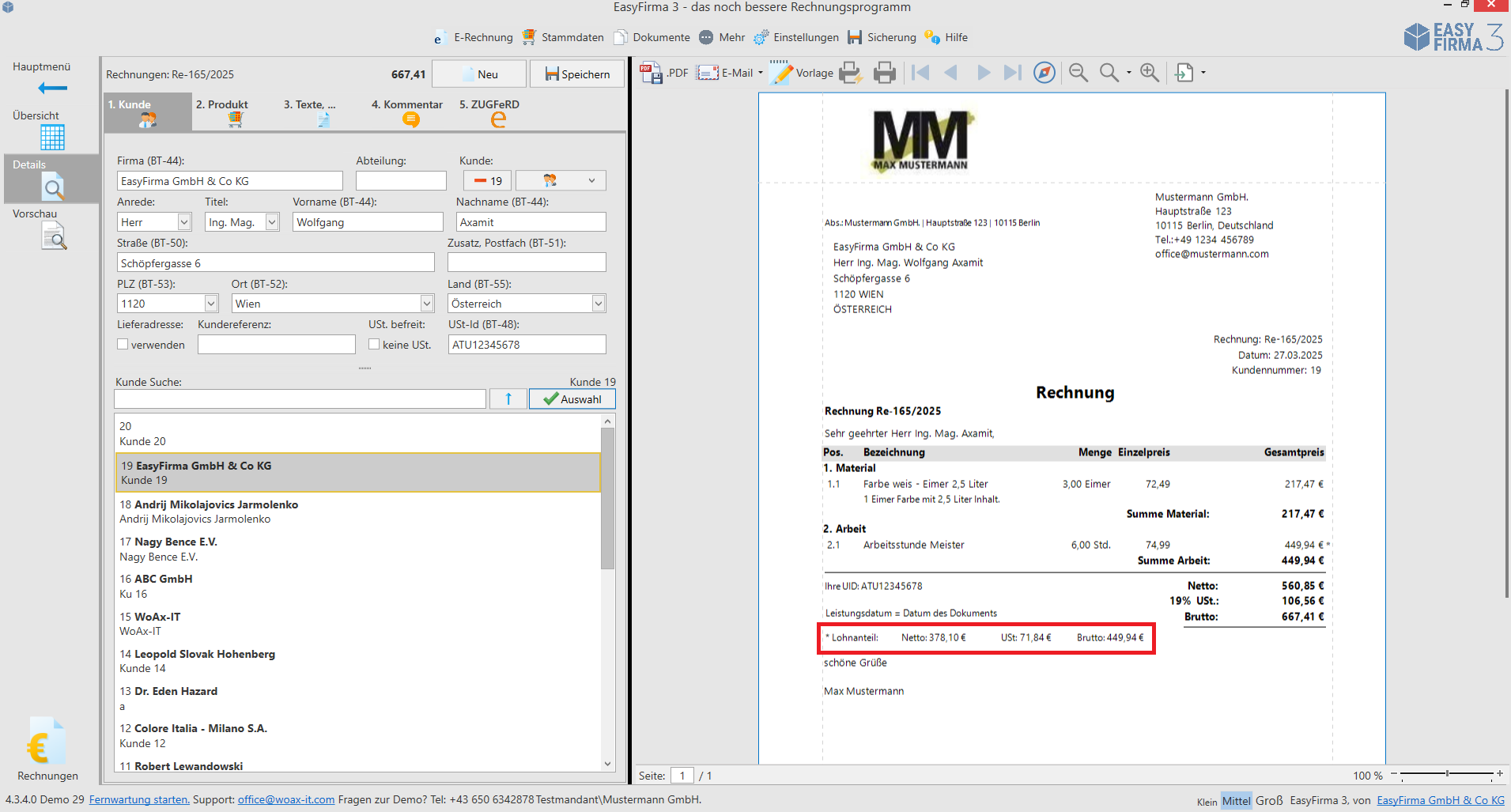Image resolution: width=1511 pixels, height=812 pixels.
Task: Select Klein font size option
Action: pos(1207,802)
